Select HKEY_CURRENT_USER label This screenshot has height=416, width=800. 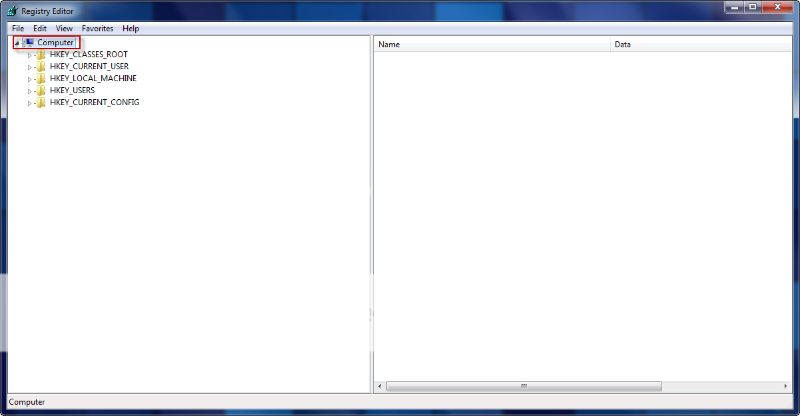[89, 66]
